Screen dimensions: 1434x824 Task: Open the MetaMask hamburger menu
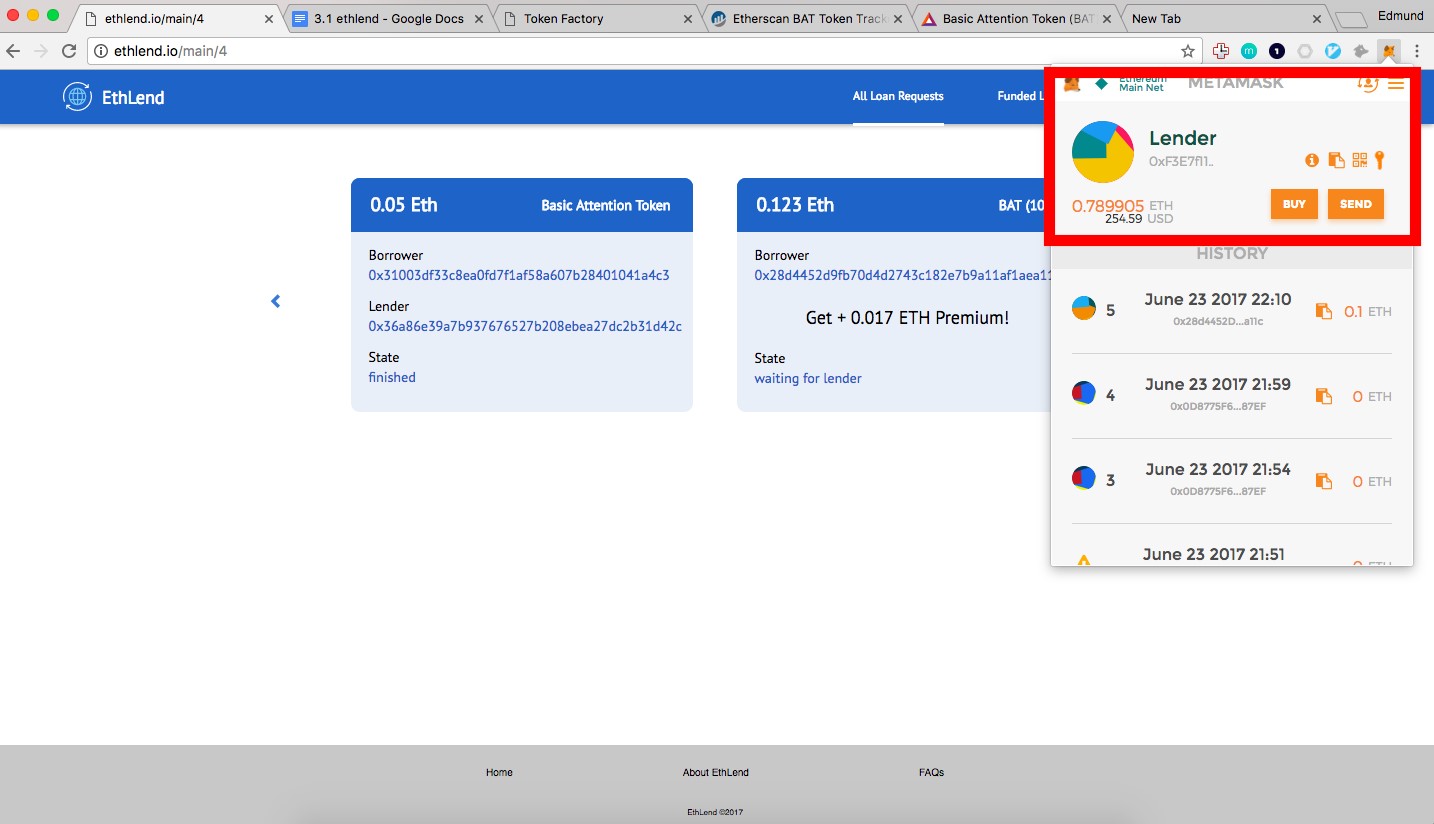1396,85
